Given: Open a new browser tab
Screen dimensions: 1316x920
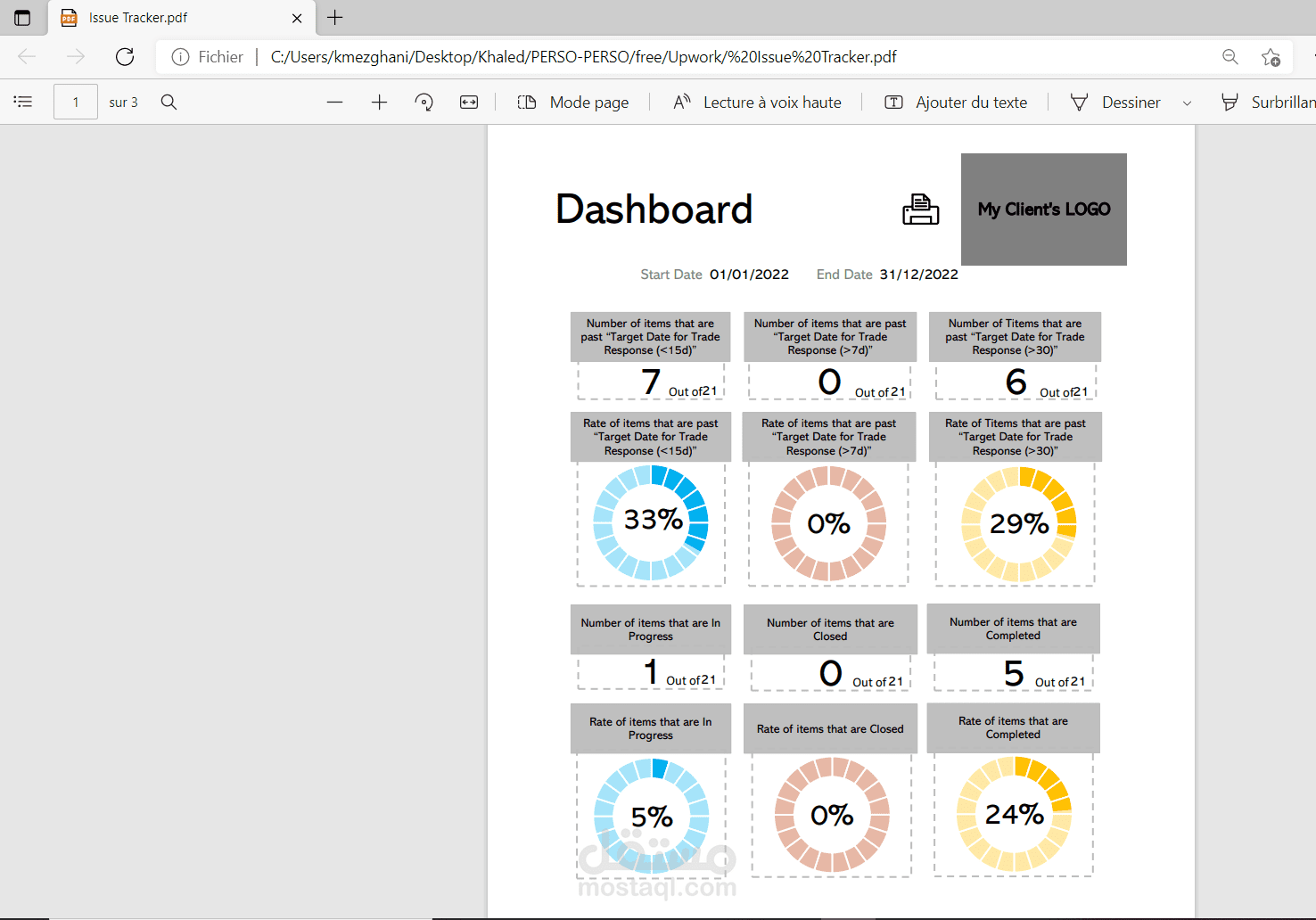Looking at the screenshot, I should [x=335, y=18].
